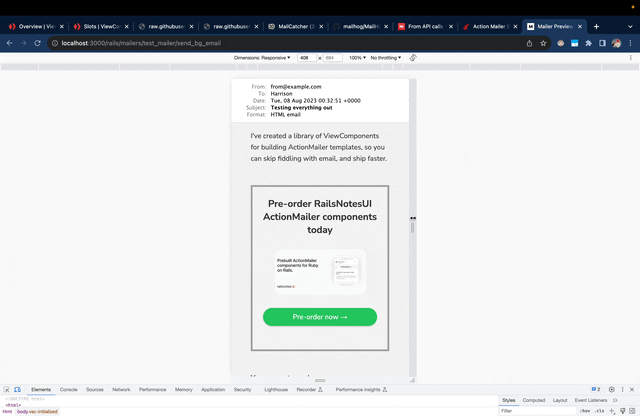Close the DevTools panel

(632, 389)
